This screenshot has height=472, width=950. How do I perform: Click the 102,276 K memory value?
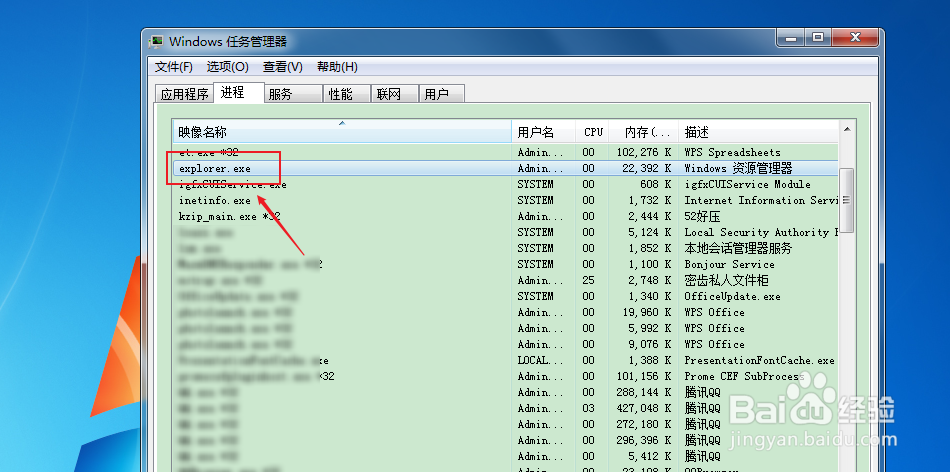pyautogui.click(x=644, y=153)
